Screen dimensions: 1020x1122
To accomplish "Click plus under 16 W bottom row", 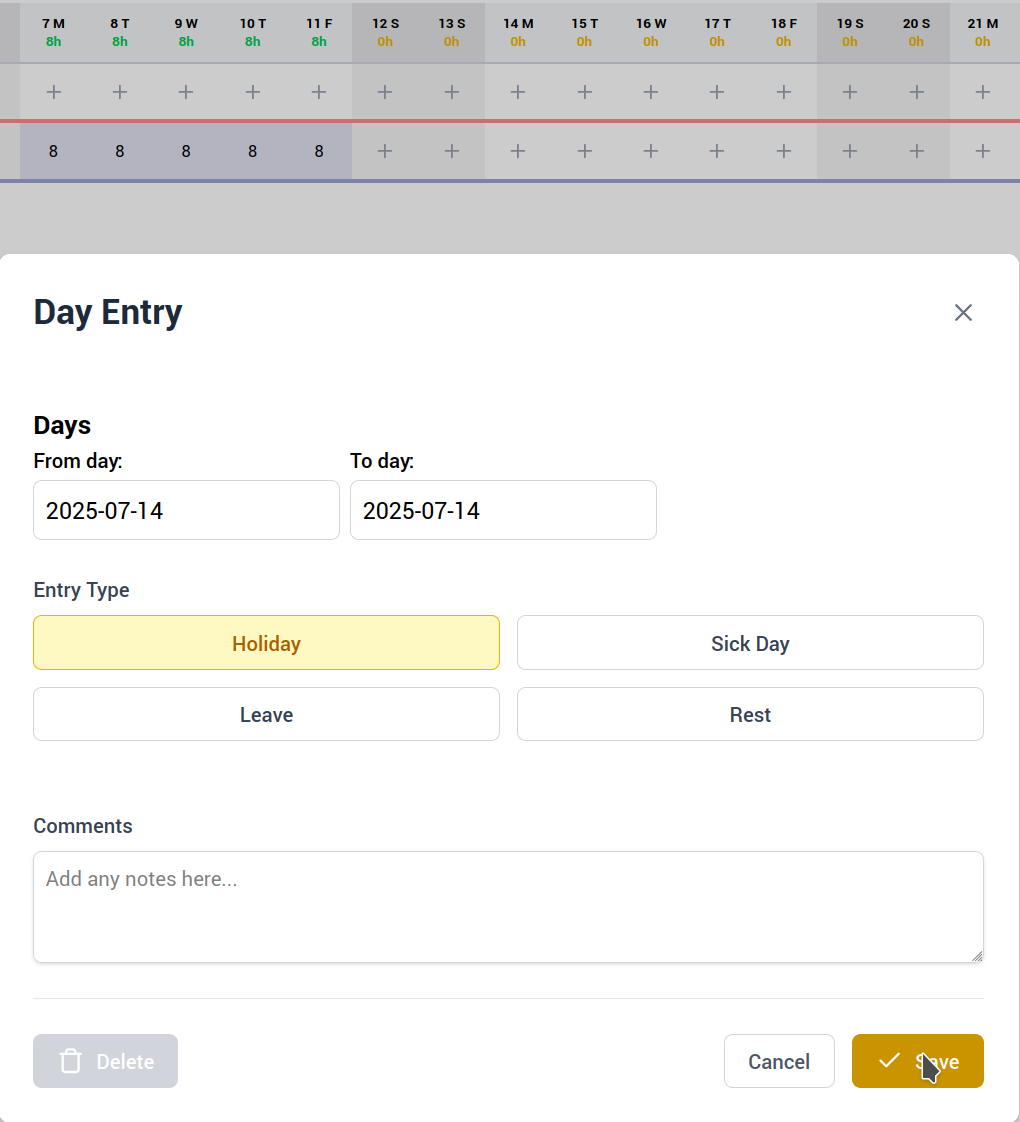I will 651,151.
